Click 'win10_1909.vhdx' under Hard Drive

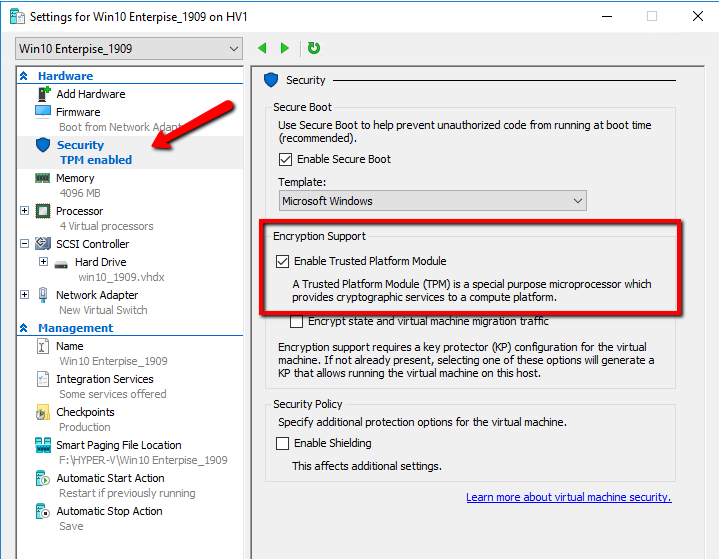(121, 277)
